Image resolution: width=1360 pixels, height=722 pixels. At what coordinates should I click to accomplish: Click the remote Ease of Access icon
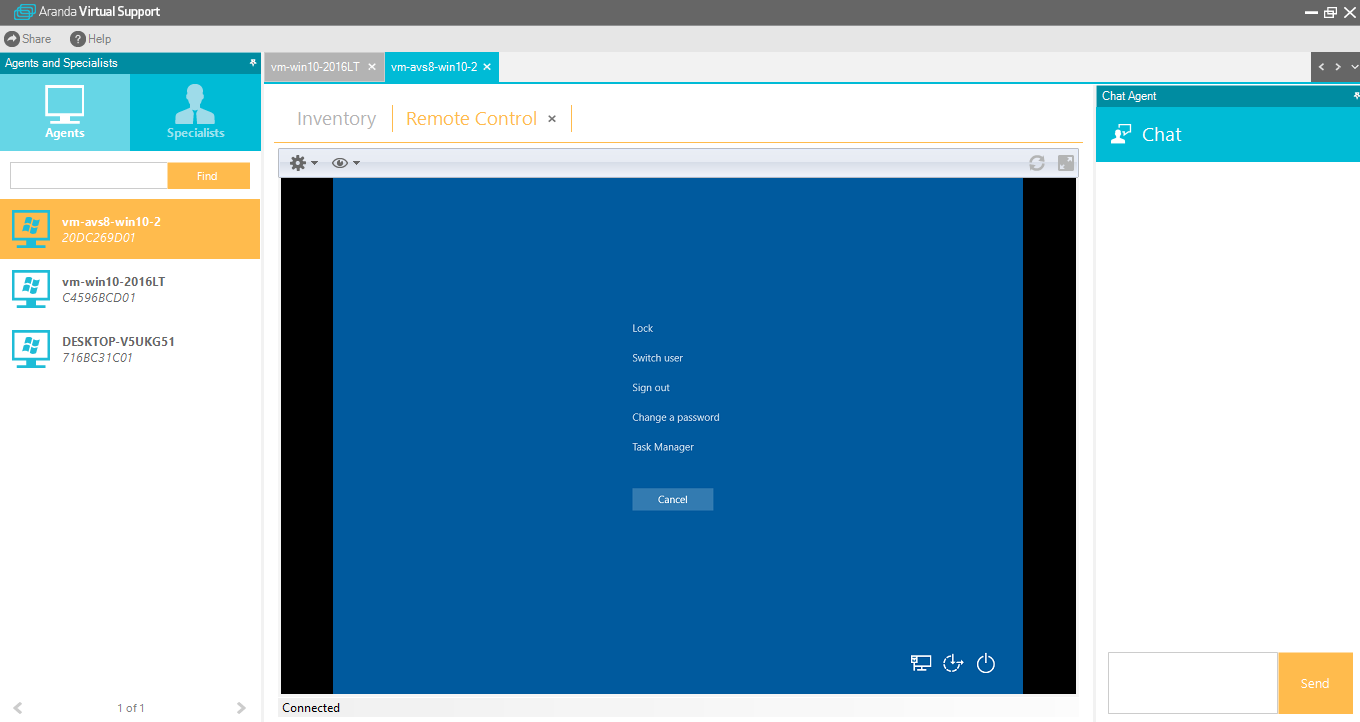click(x=953, y=663)
